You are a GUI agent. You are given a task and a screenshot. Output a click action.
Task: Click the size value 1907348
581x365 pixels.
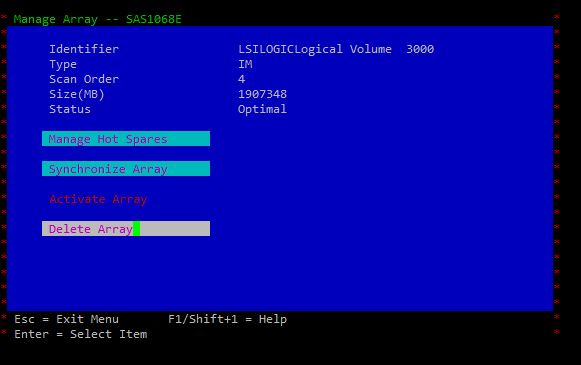click(262, 94)
